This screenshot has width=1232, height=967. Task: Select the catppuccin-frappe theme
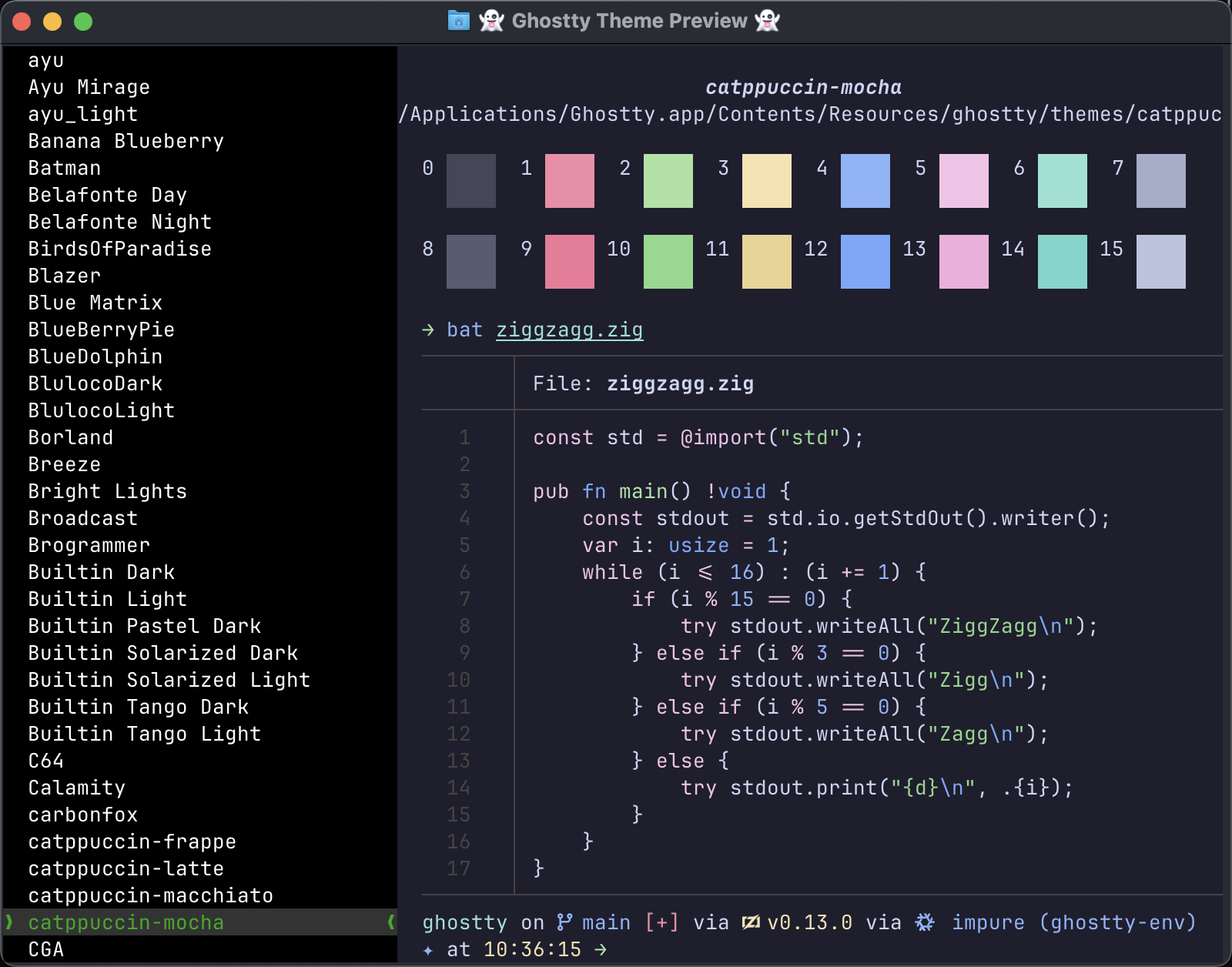tap(132, 842)
